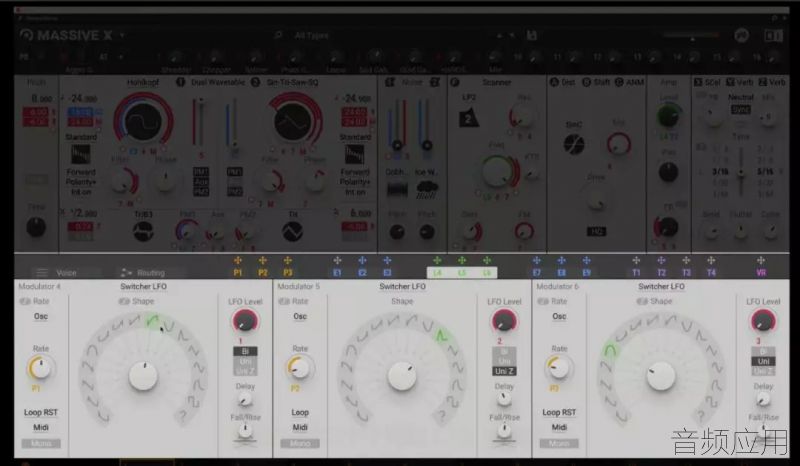The height and width of the screenshot is (466, 800).
Task: Open the Osc rate mode dropdown in Modulator 6
Action: click(x=559, y=316)
